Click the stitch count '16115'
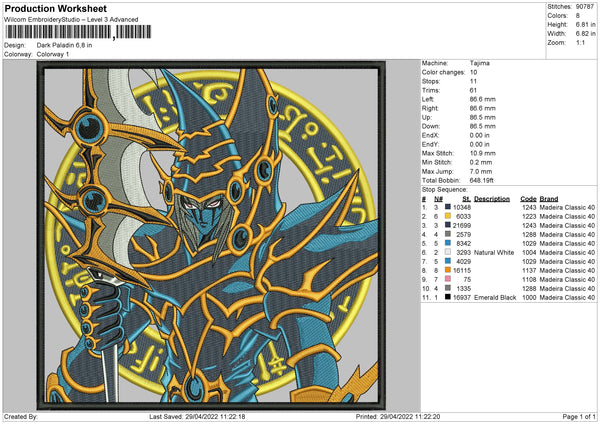Image resolution: width=600 pixels, height=424 pixels. pos(462,270)
